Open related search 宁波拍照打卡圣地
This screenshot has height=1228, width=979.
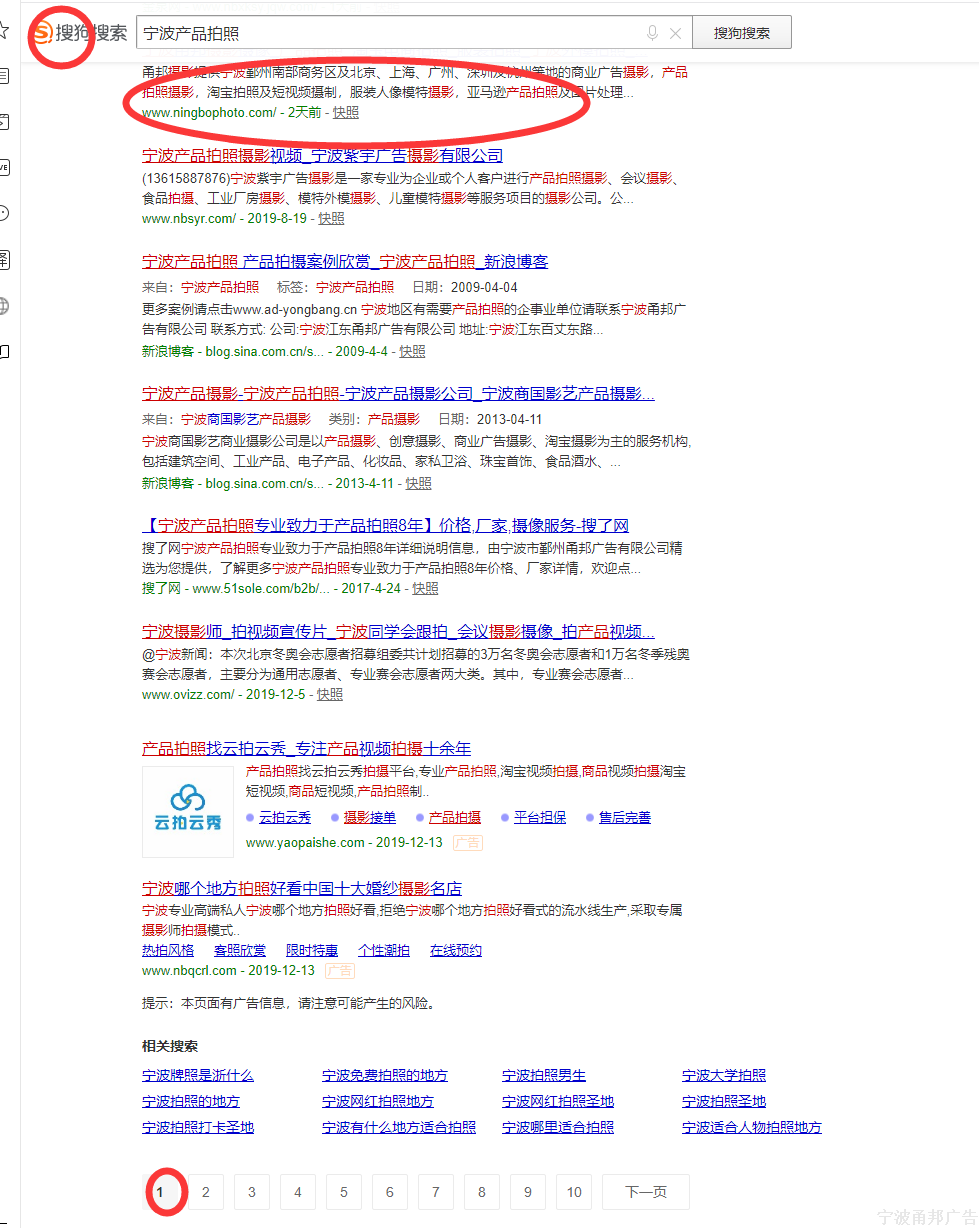(x=198, y=1128)
